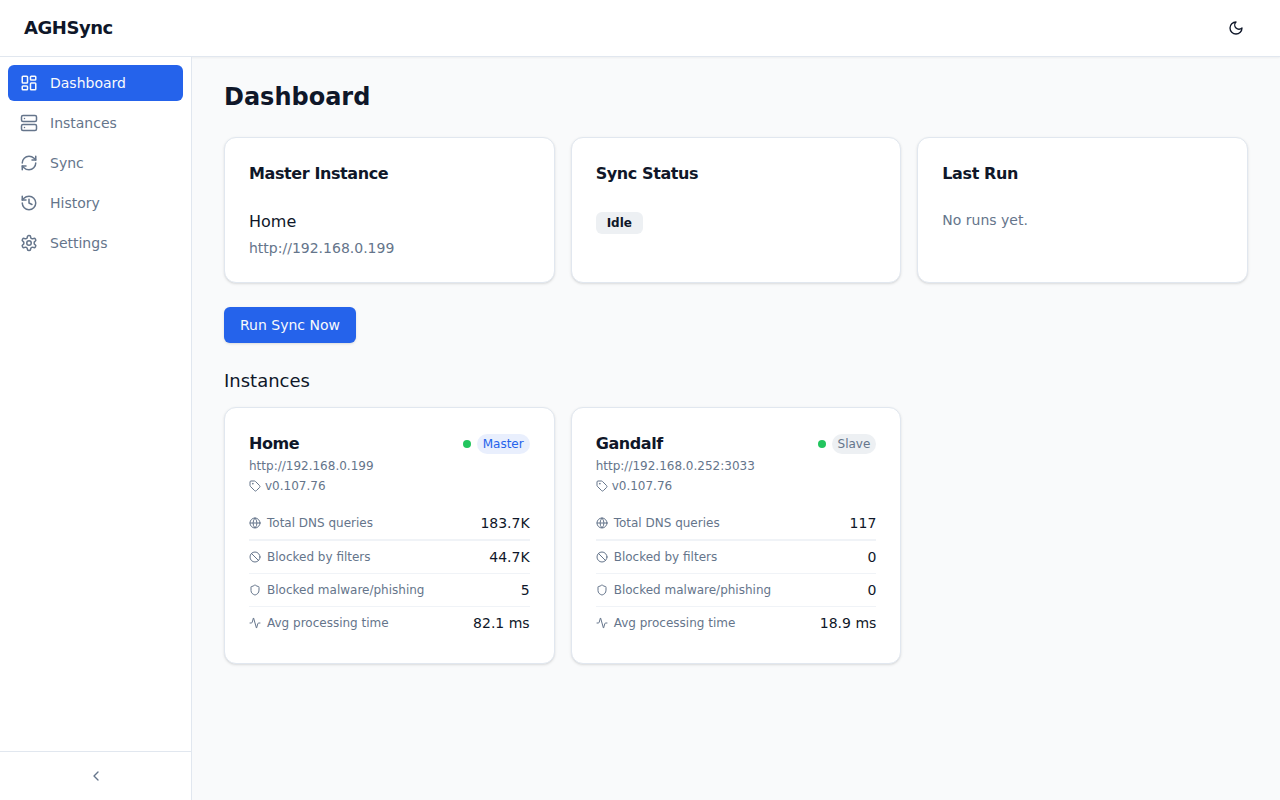Click the Master badge on the Home card
Screen dimensions: 1280x800
coord(503,444)
